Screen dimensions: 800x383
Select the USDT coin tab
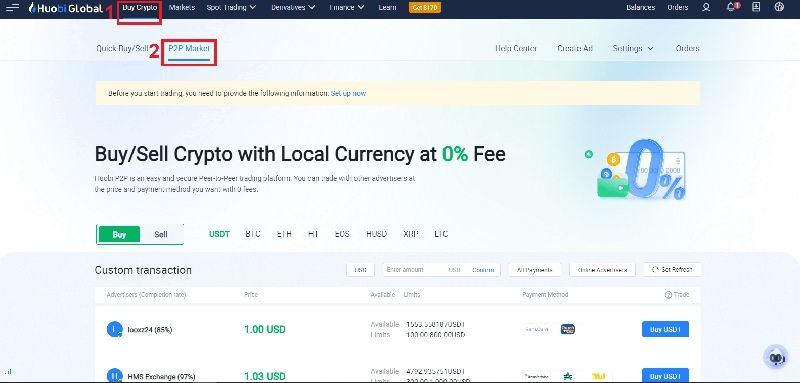219,234
